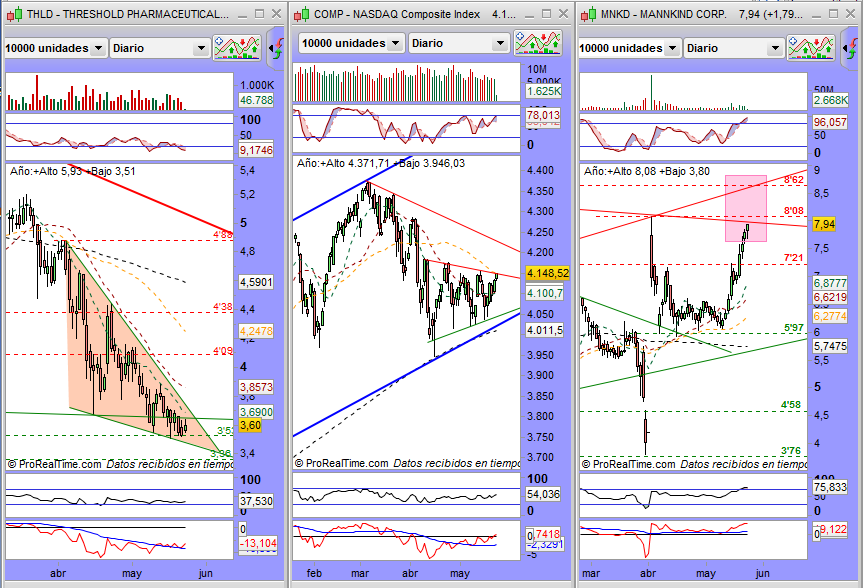Click the 4,5901 moving average label in THLD
Viewport: 864px width, 588px height.
(x=256, y=282)
